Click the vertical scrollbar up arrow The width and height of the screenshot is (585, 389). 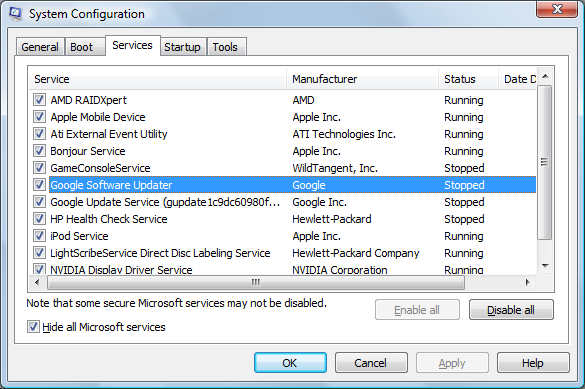pyautogui.click(x=545, y=76)
